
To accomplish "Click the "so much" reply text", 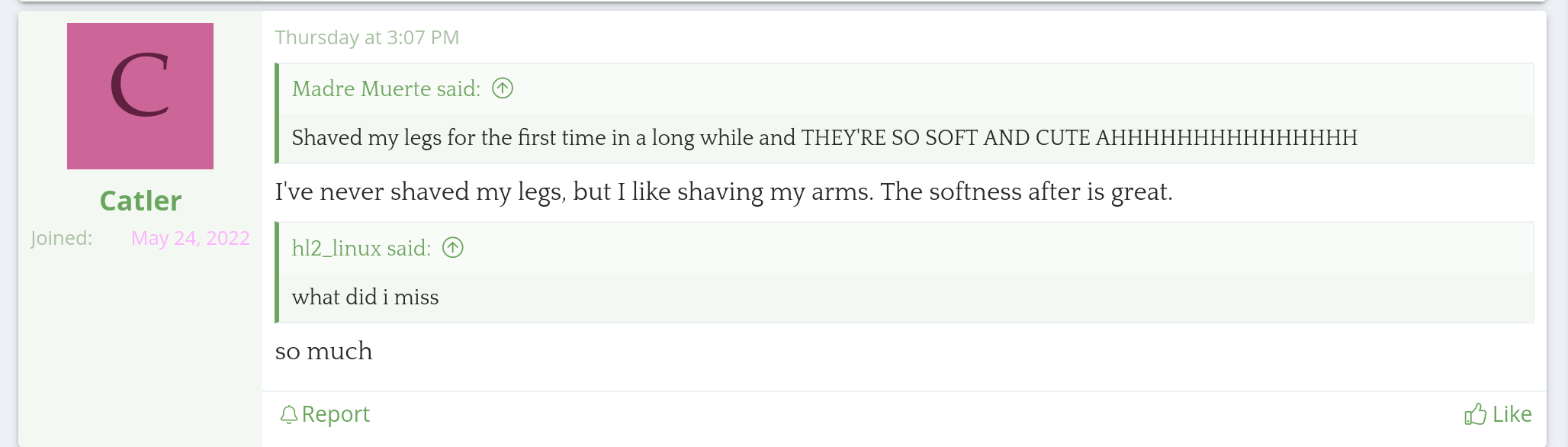I will 324,351.
